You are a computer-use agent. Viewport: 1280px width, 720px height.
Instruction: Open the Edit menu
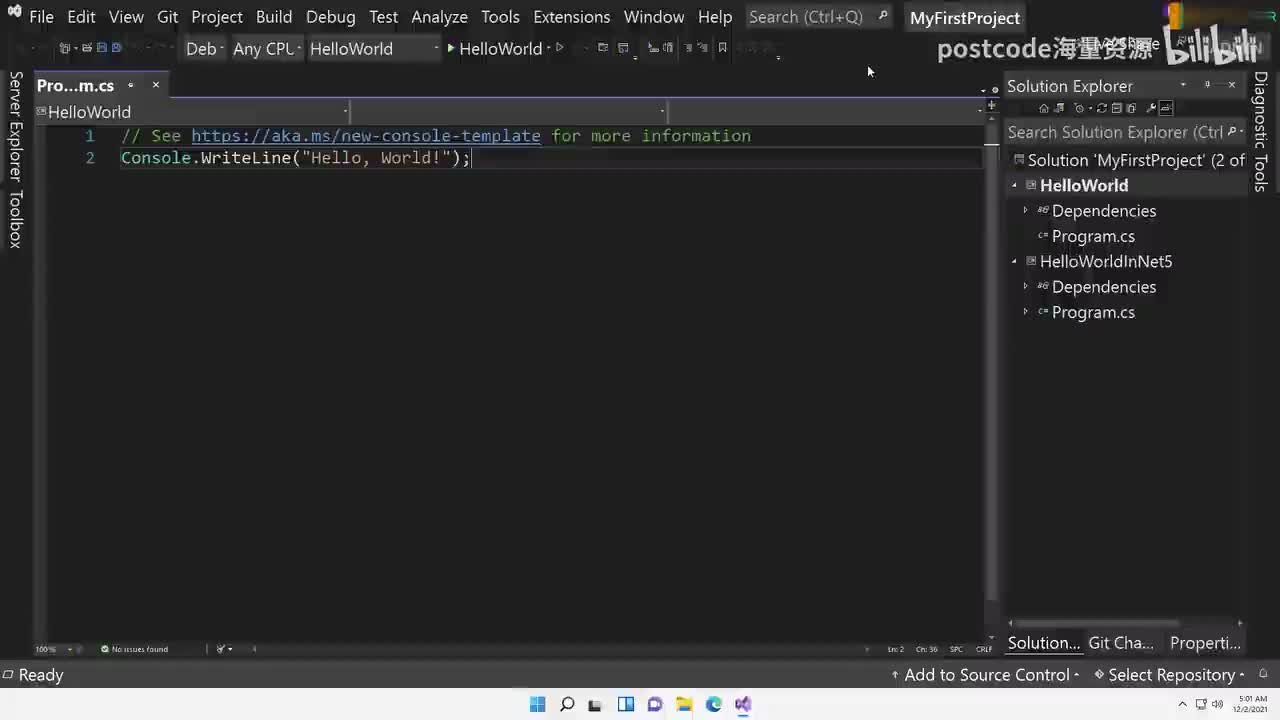coord(81,17)
